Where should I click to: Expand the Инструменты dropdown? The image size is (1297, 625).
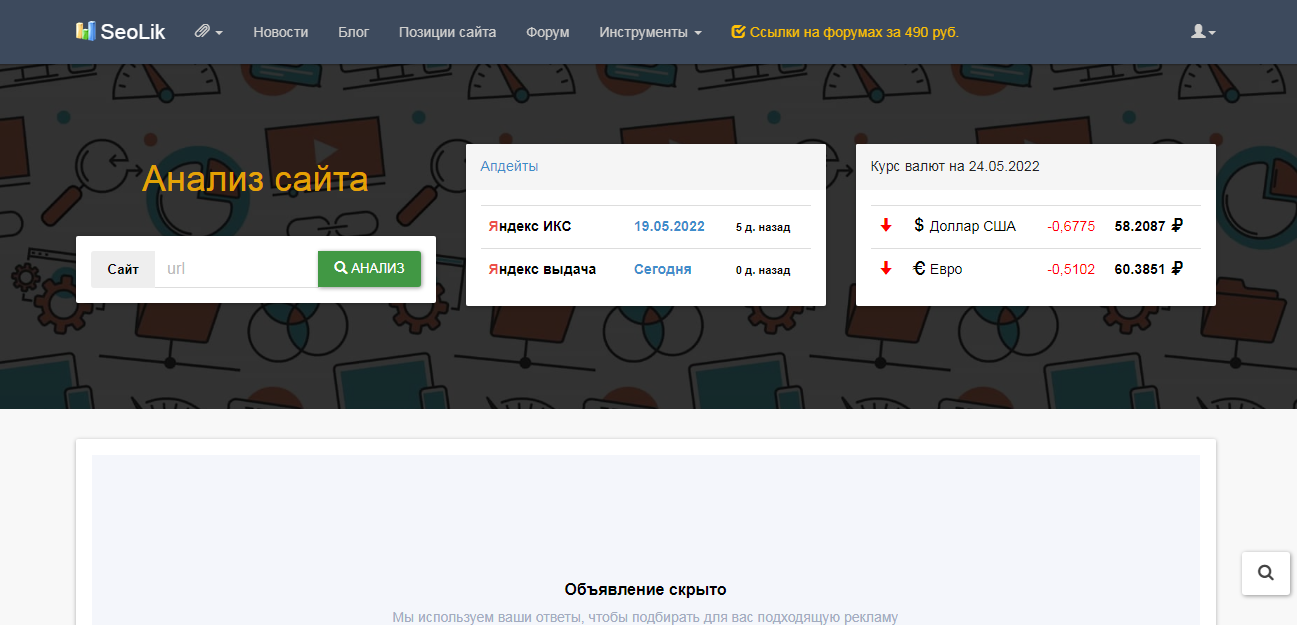[650, 32]
